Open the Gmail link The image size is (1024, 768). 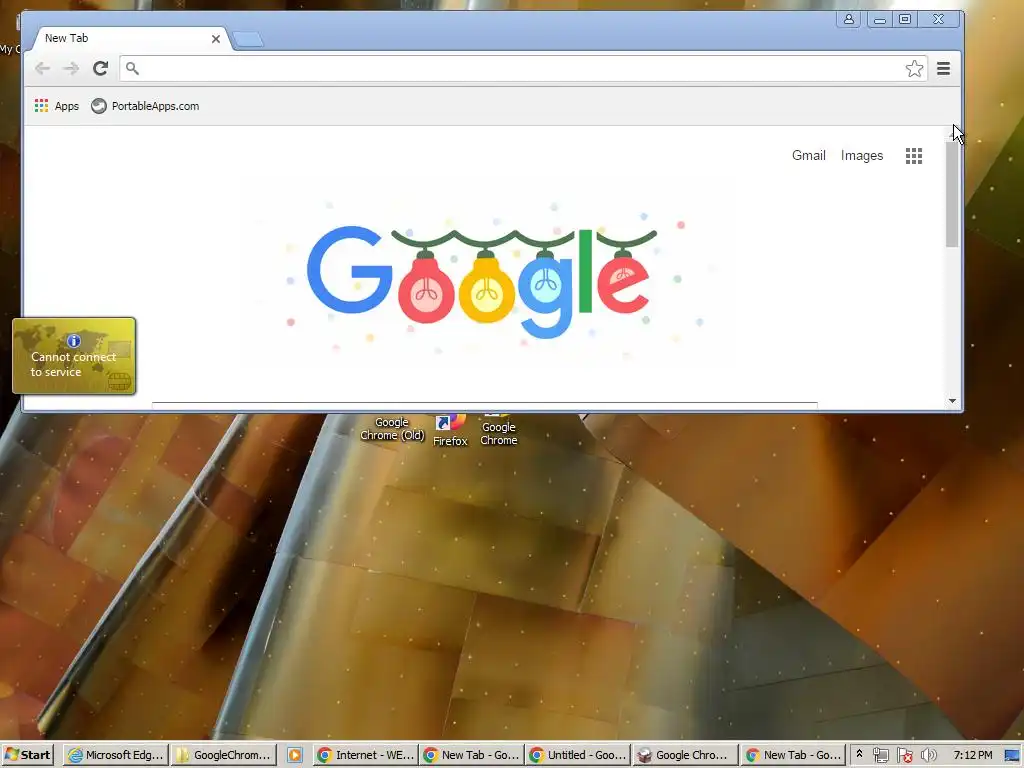pyautogui.click(x=808, y=155)
